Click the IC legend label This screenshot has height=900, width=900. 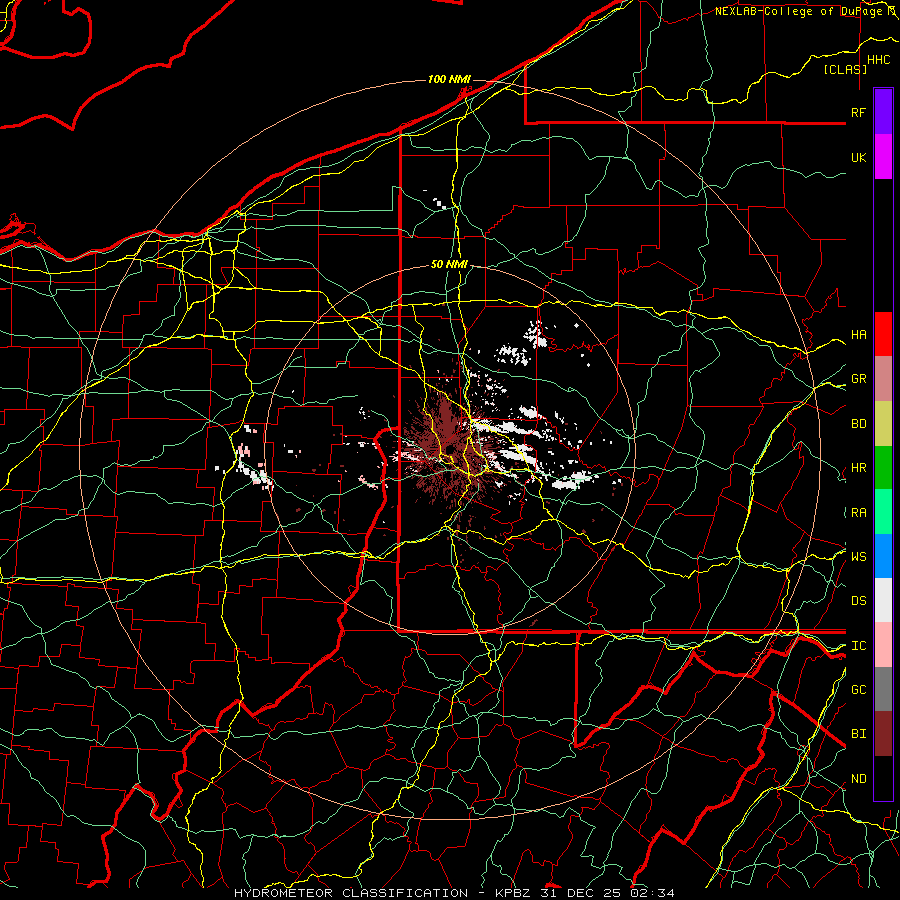(859, 646)
